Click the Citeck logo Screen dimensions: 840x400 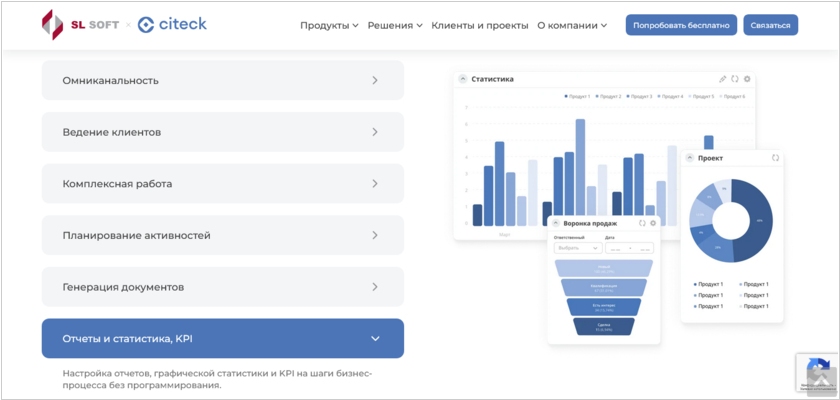[172, 24]
